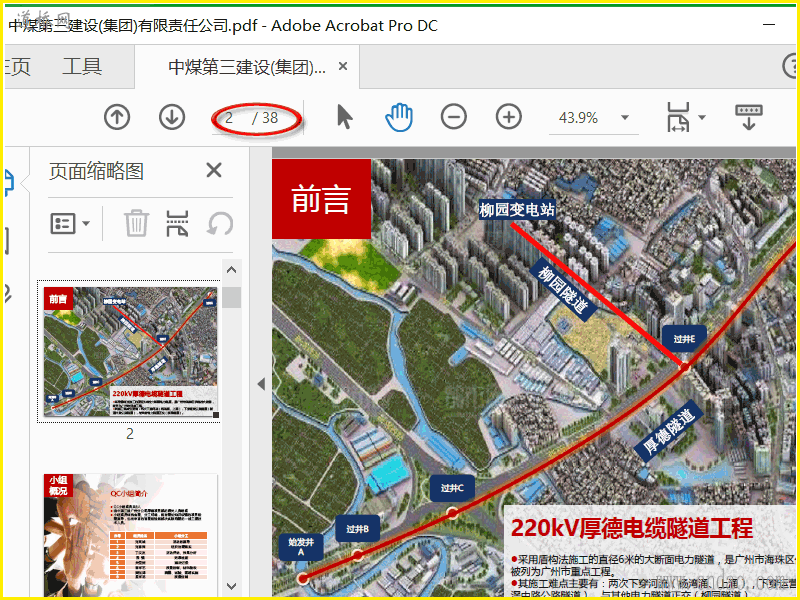This screenshot has height=600, width=800.
Task: Click the scrolling mode toolbar icon
Action: click(x=749, y=117)
